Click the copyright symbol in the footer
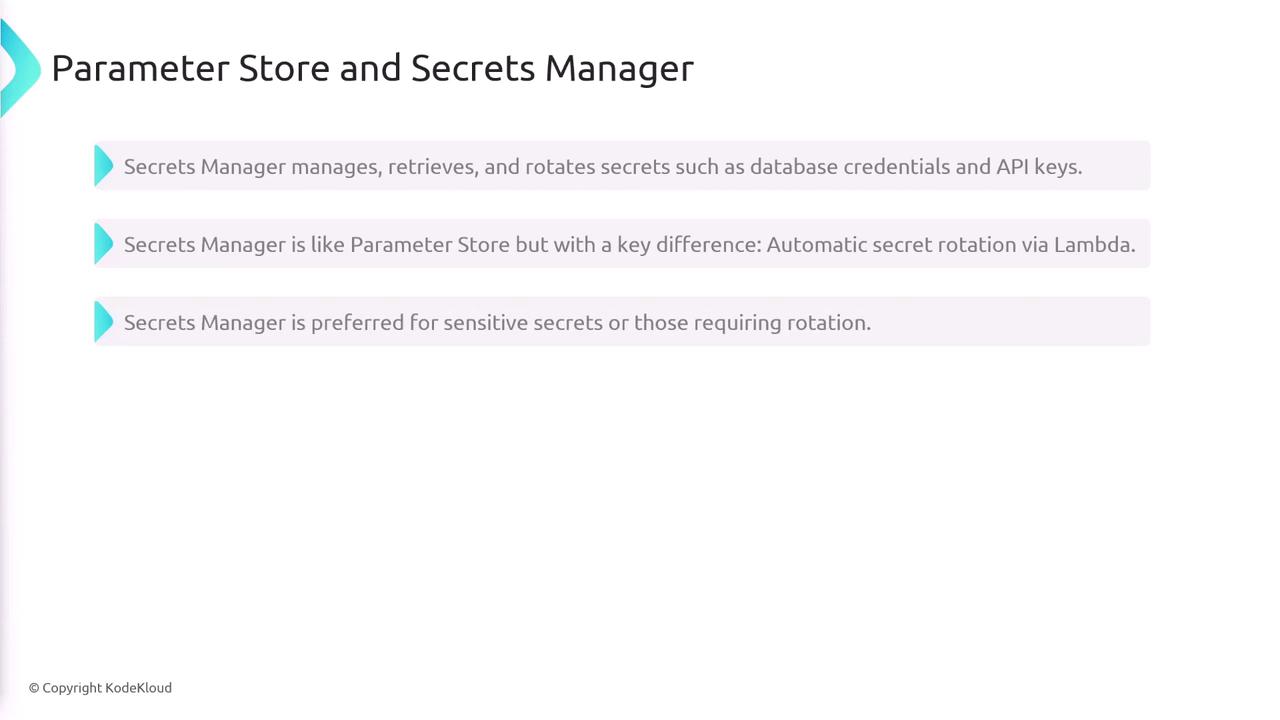The image size is (1280, 720). [34, 688]
